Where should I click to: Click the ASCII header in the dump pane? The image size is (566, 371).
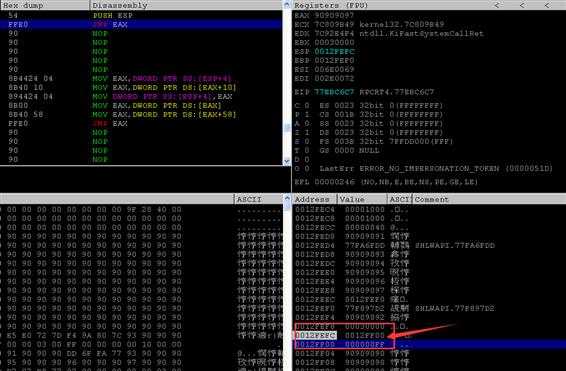coord(258,199)
